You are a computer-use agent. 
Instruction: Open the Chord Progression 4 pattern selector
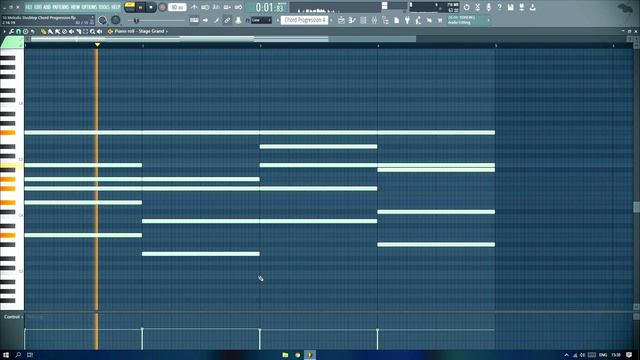point(304,20)
